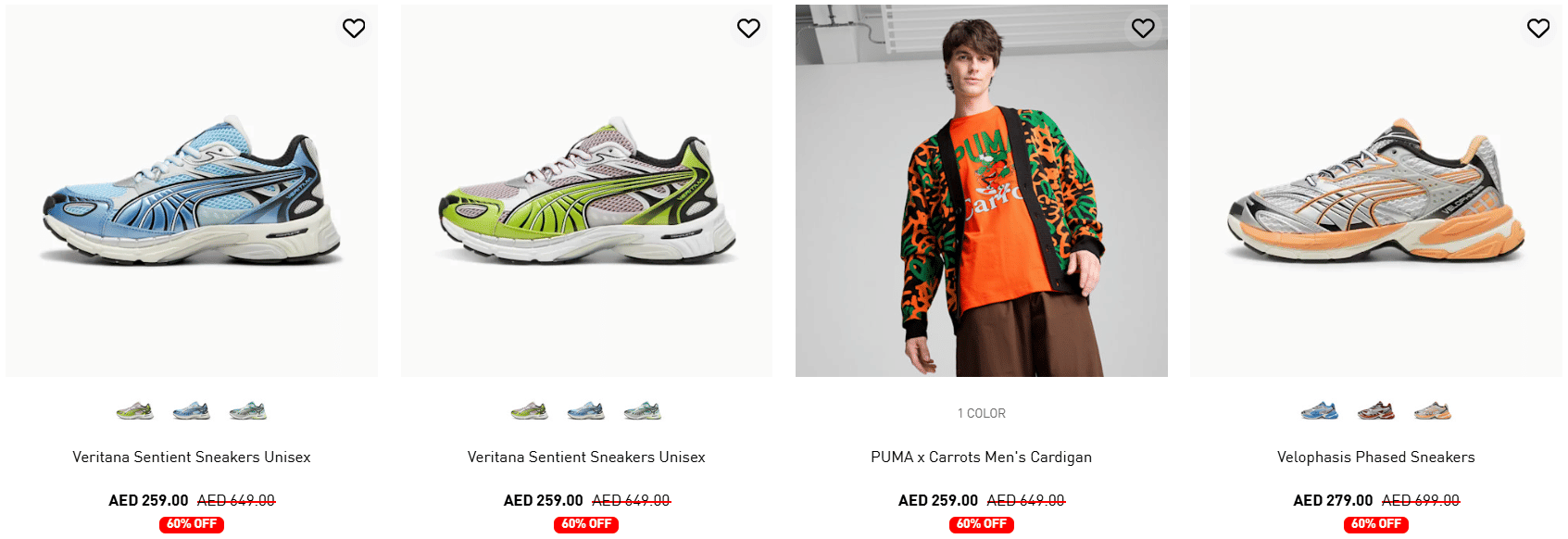Click heart icon on green Veritana sneaker card
Image resolution: width=1568 pixels, height=539 pixels.
(x=748, y=29)
